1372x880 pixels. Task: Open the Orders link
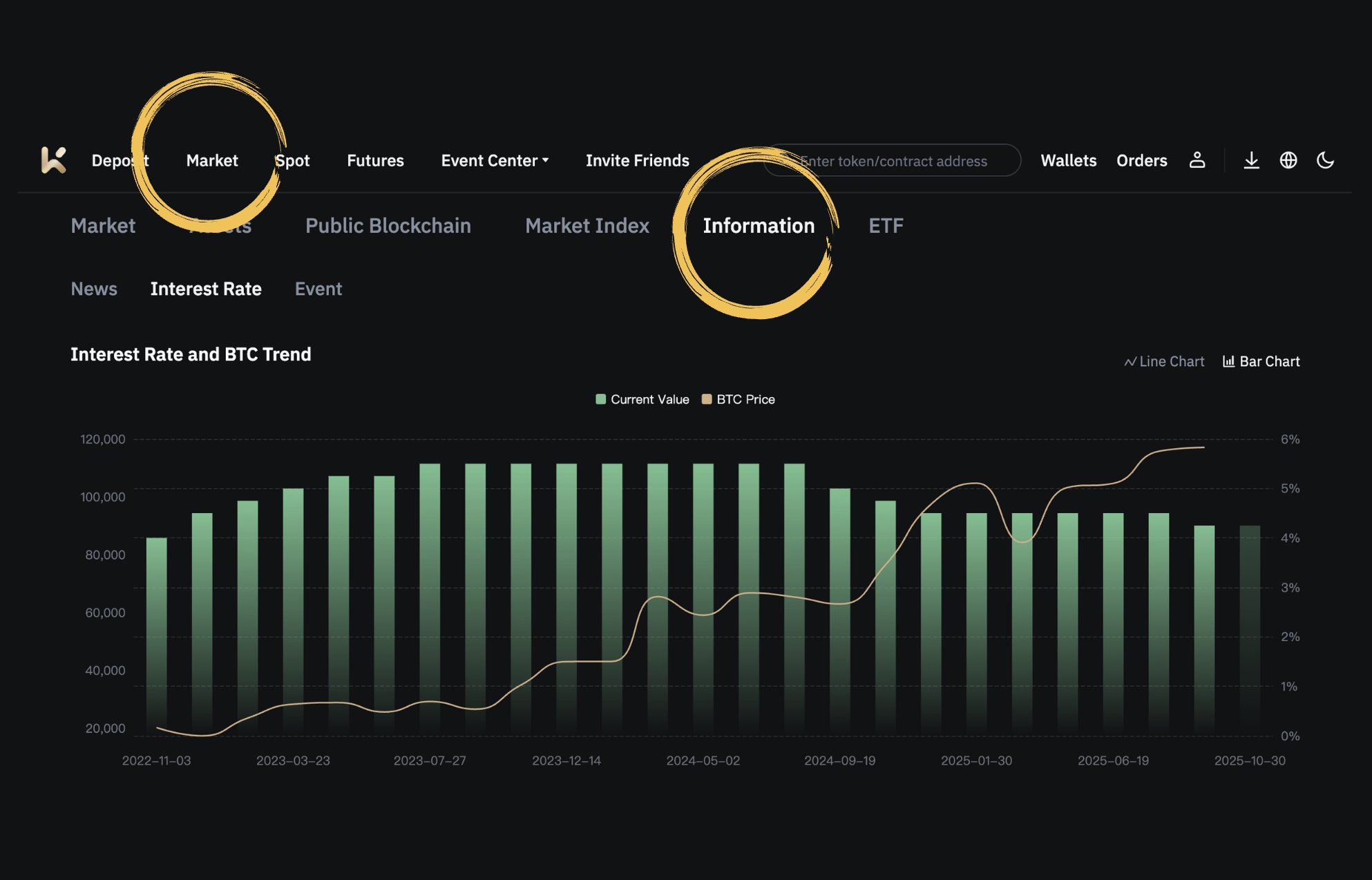[1141, 160]
